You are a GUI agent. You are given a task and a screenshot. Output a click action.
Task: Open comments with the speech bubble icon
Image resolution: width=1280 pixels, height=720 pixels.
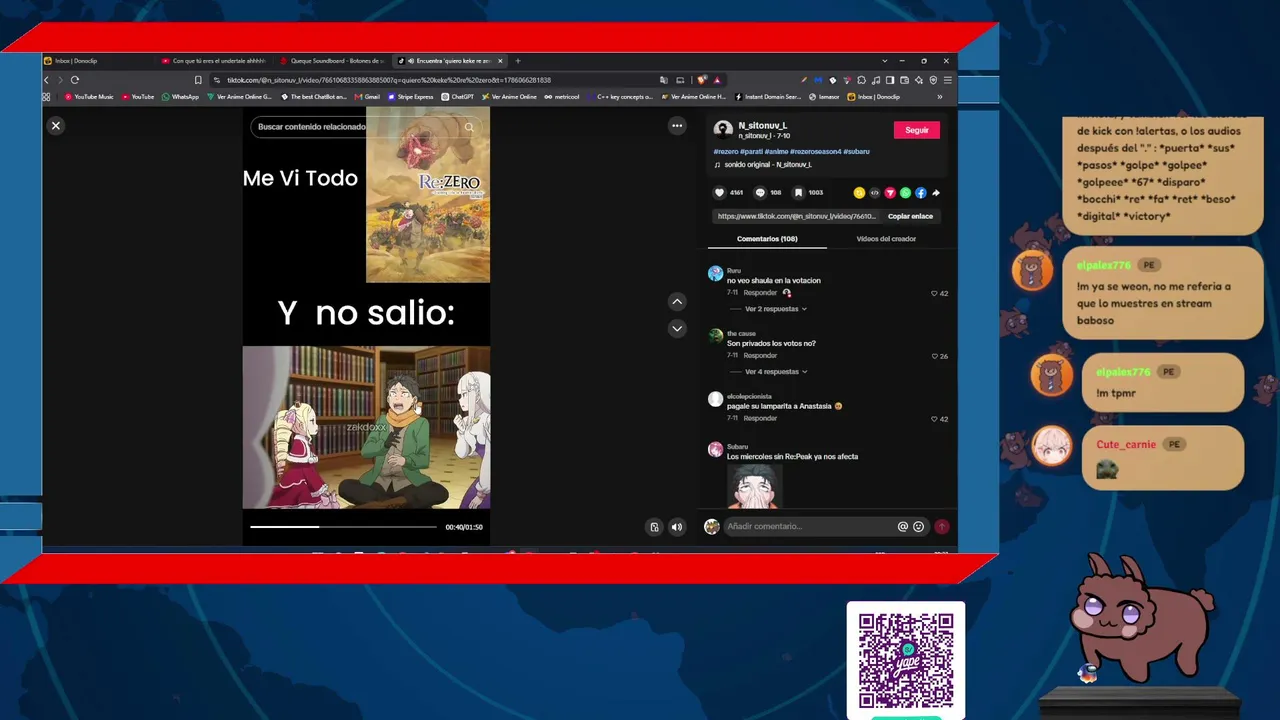pos(760,192)
